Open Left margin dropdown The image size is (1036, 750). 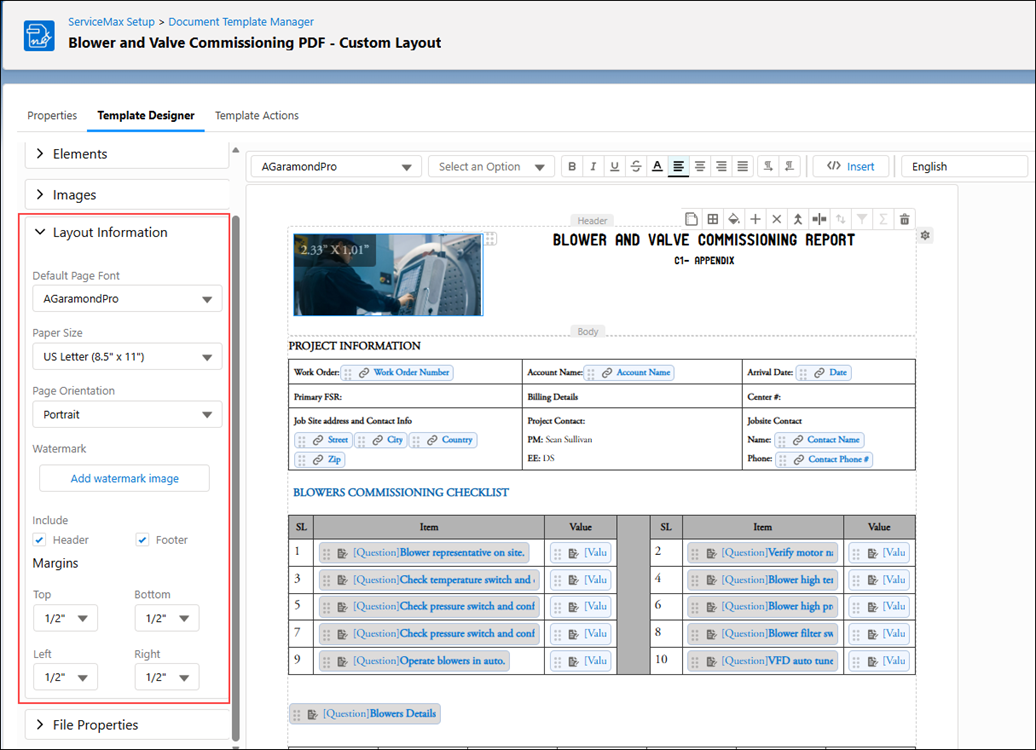[x=65, y=677]
